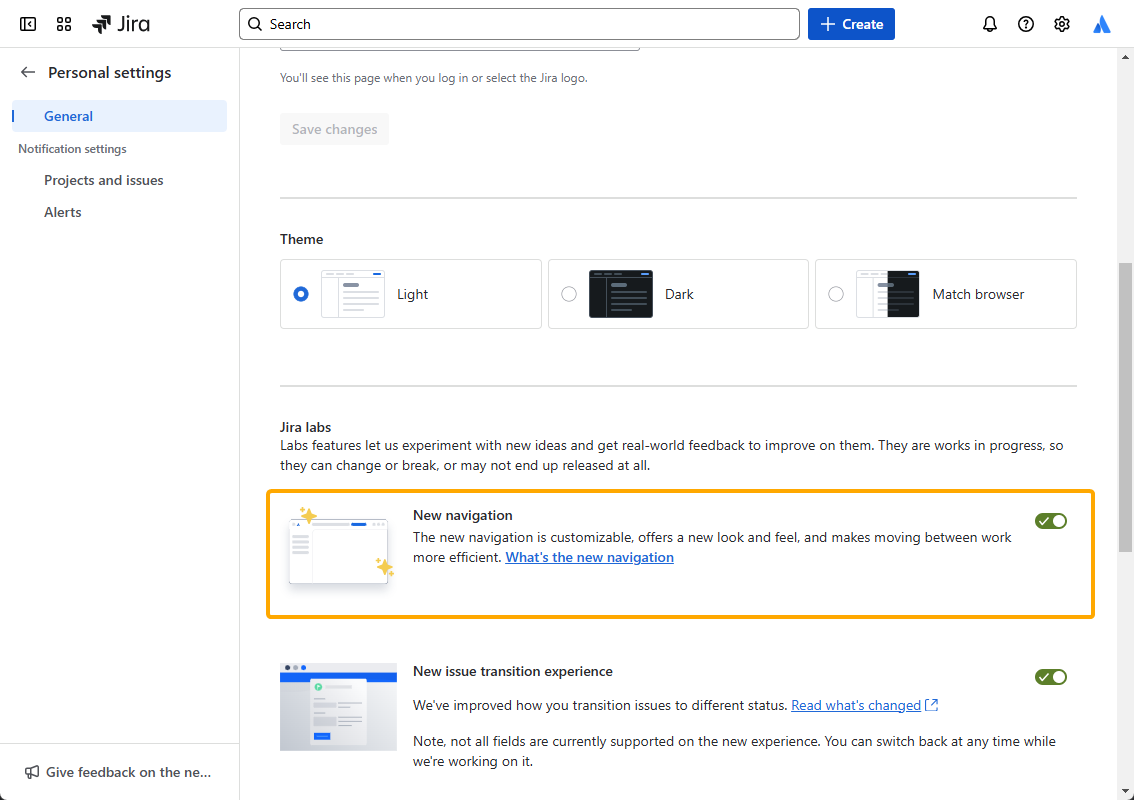Click the Give feedback megaphone icon
Screen dimensions: 1134x800
click(x=30, y=771)
